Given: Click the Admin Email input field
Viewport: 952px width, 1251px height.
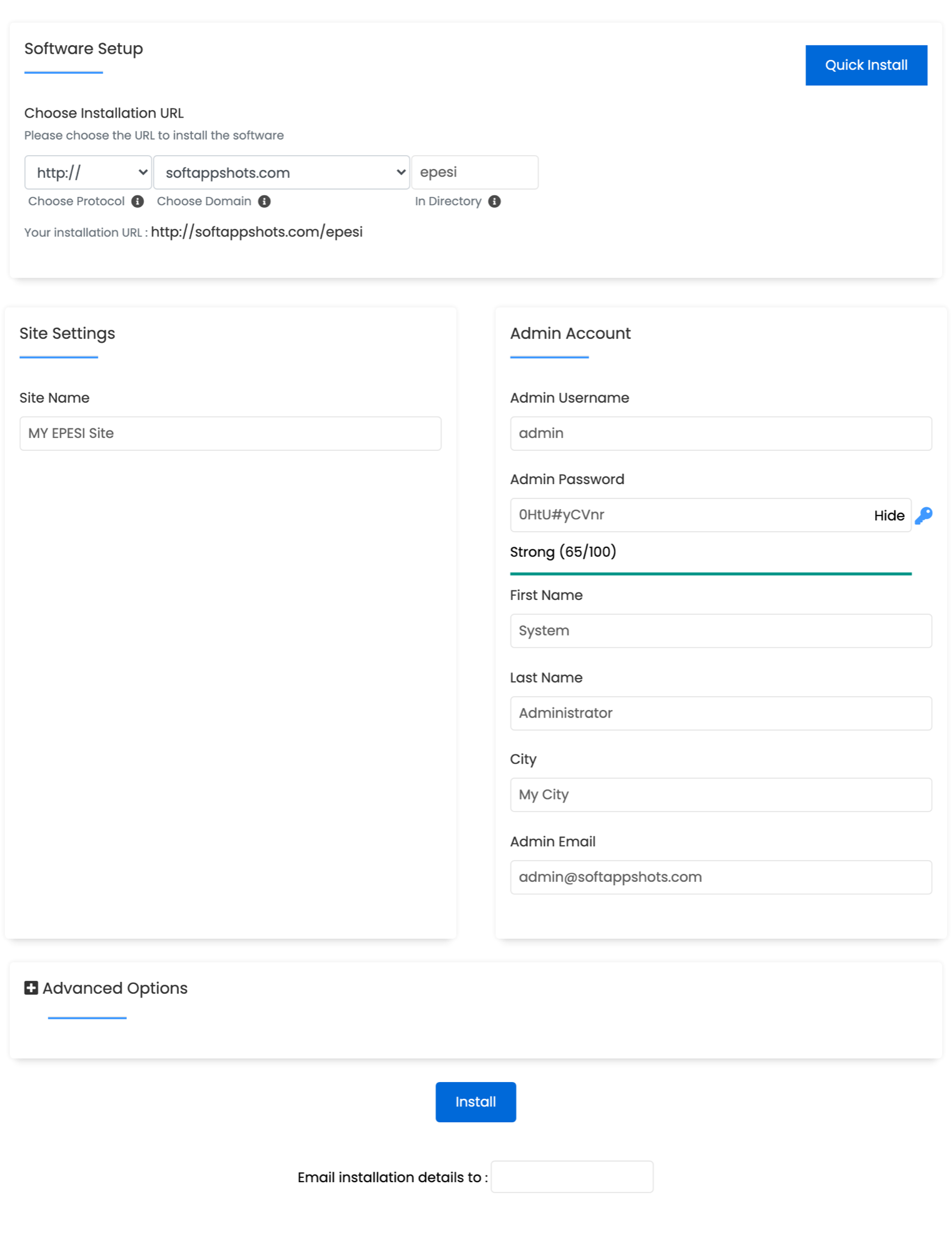Looking at the screenshot, I should 721,877.
